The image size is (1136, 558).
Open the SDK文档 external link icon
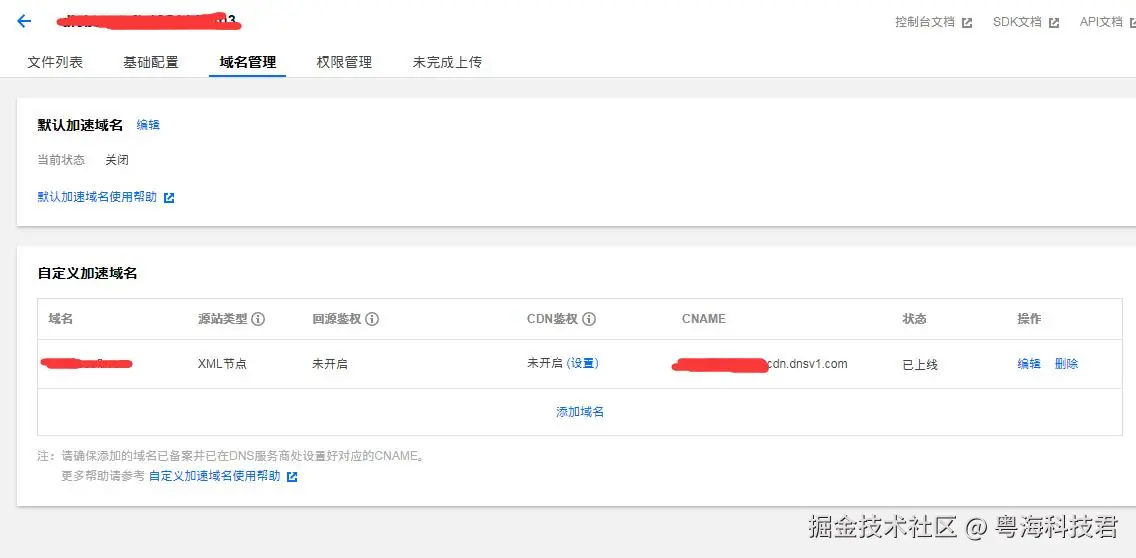click(1054, 22)
